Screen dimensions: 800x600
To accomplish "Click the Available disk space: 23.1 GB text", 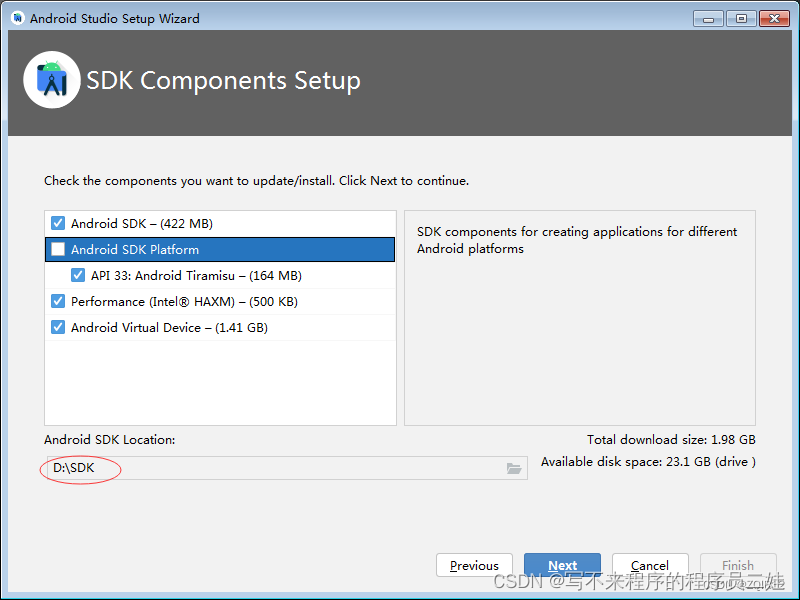I will click(648, 462).
